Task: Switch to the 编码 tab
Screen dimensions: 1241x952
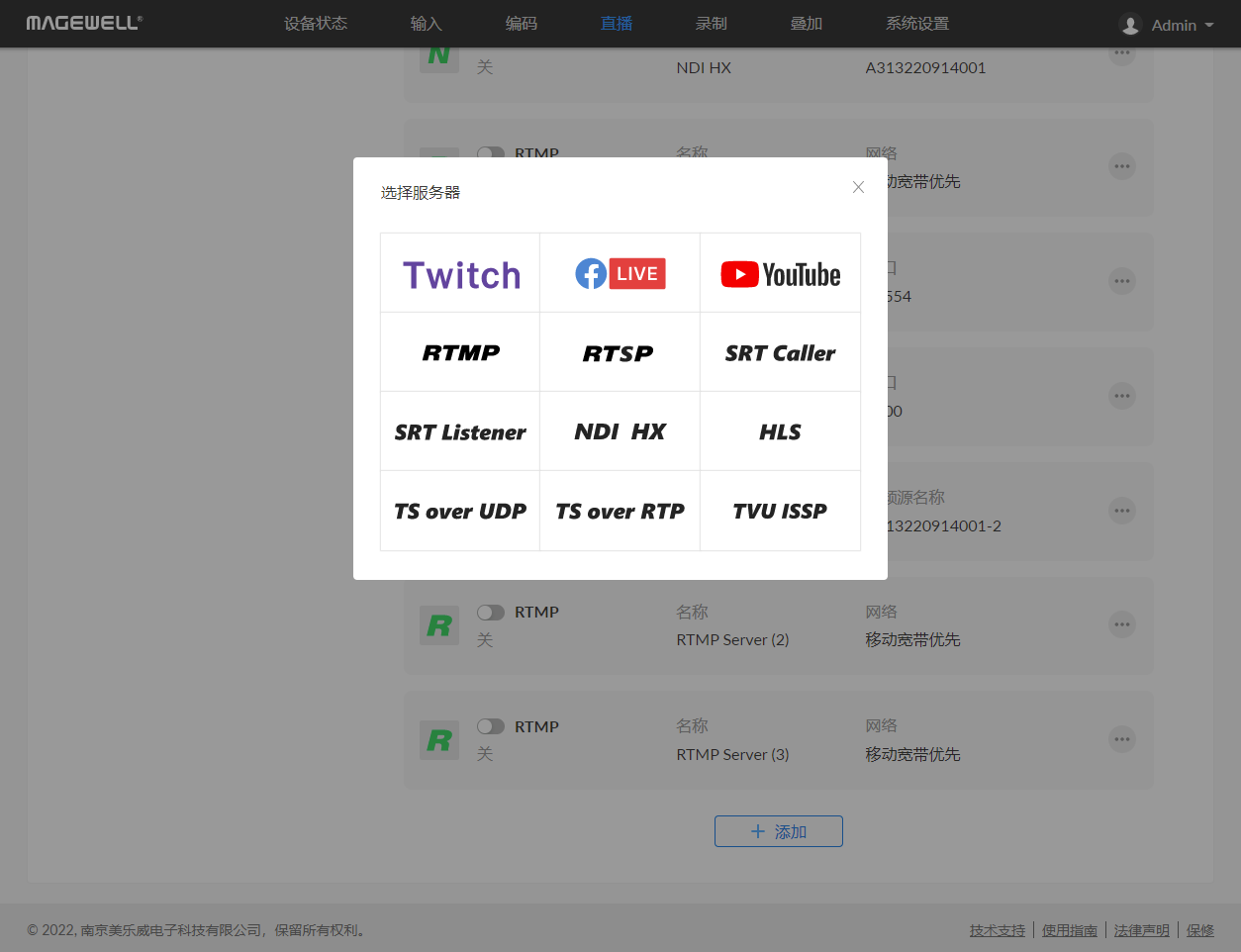Action: pyautogui.click(x=521, y=24)
